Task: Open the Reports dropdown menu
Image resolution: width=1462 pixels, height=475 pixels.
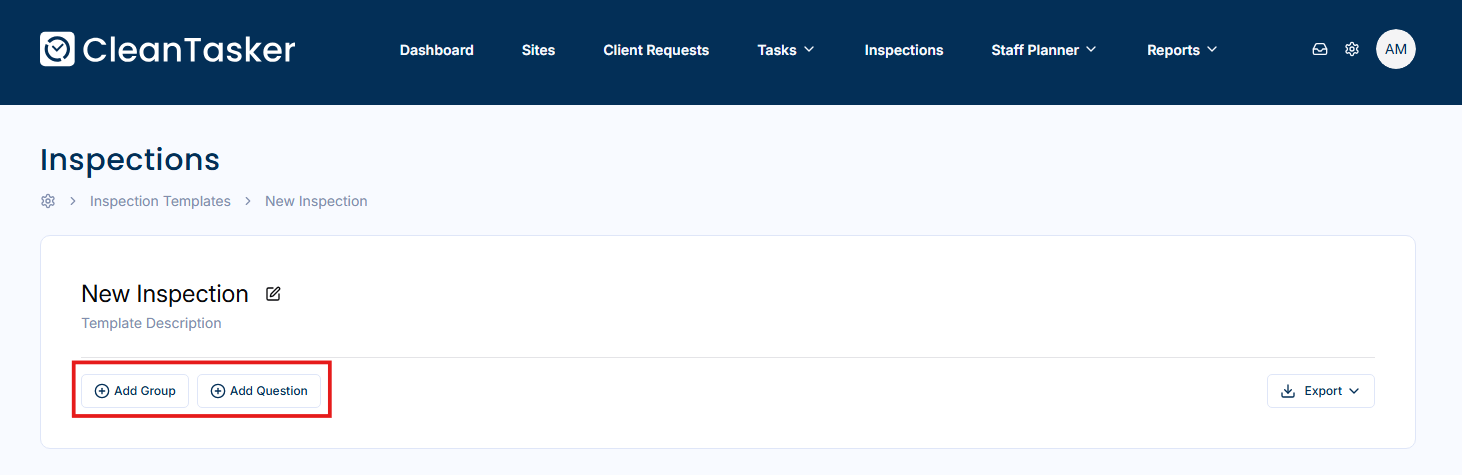Action: click(x=1182, y=50)
